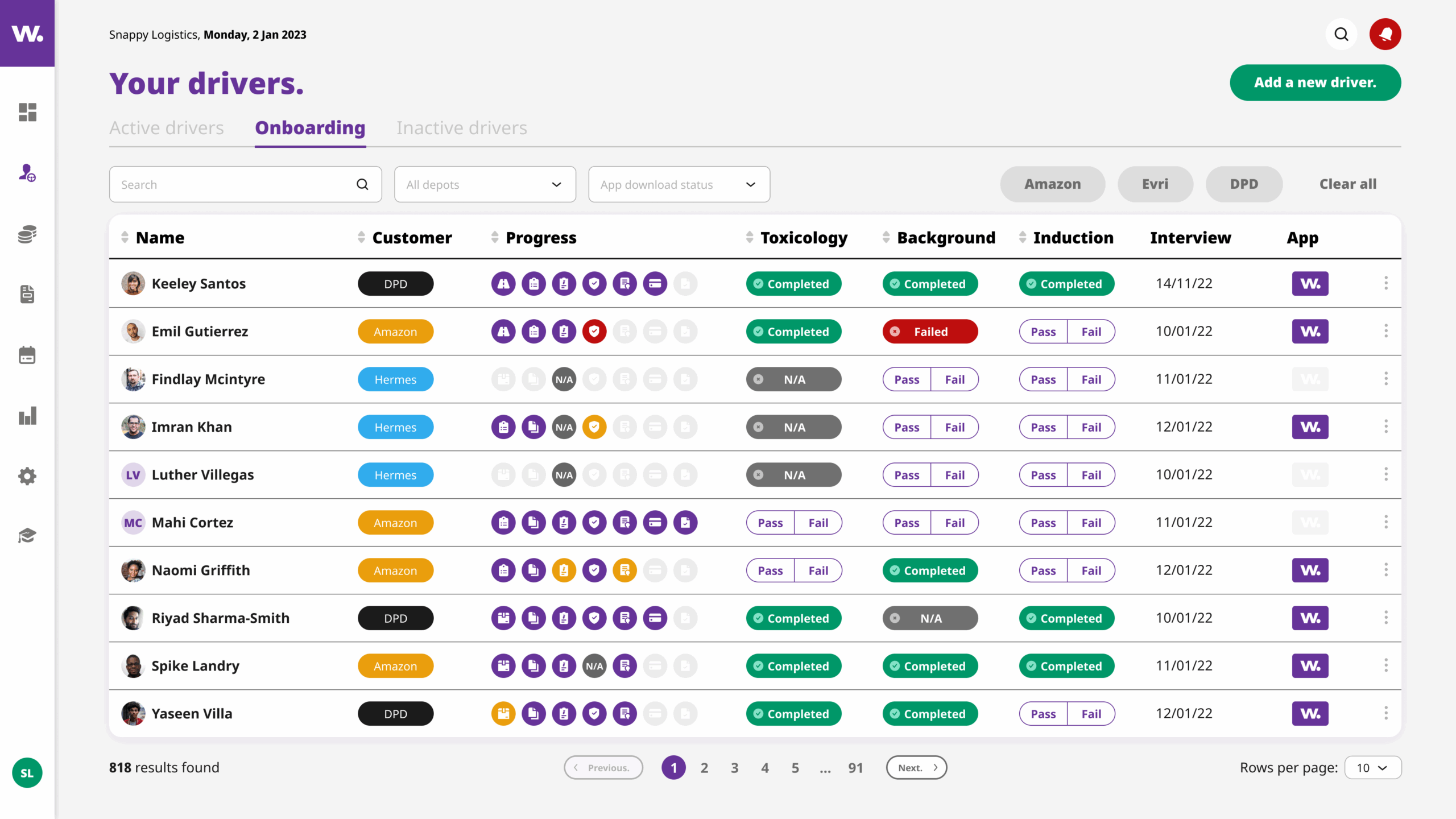Open the settings gear in sidebar
The width and height of the screenshot is (1456, 819).
tap(27, 476)
